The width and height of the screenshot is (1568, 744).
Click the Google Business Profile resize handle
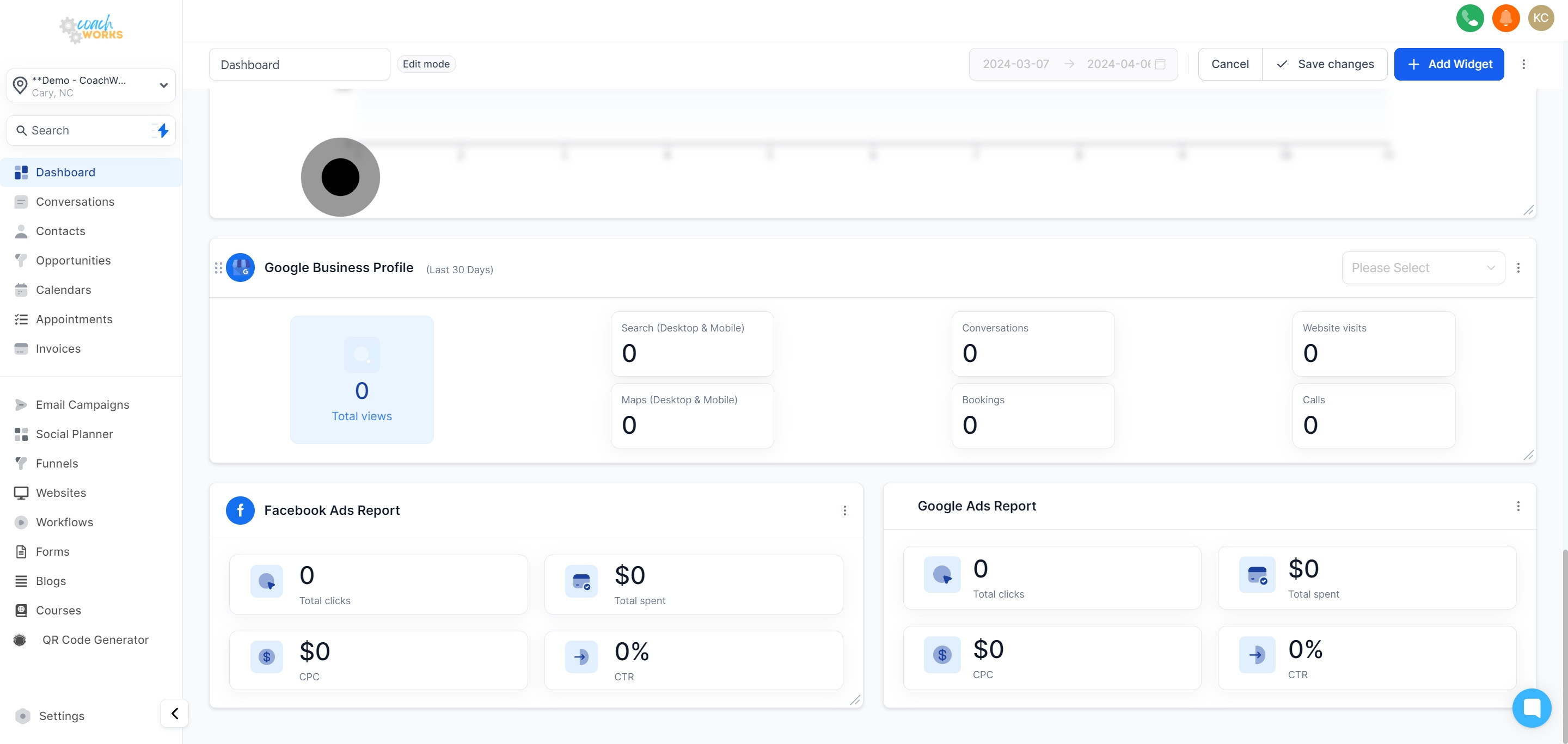(1528, 455)
